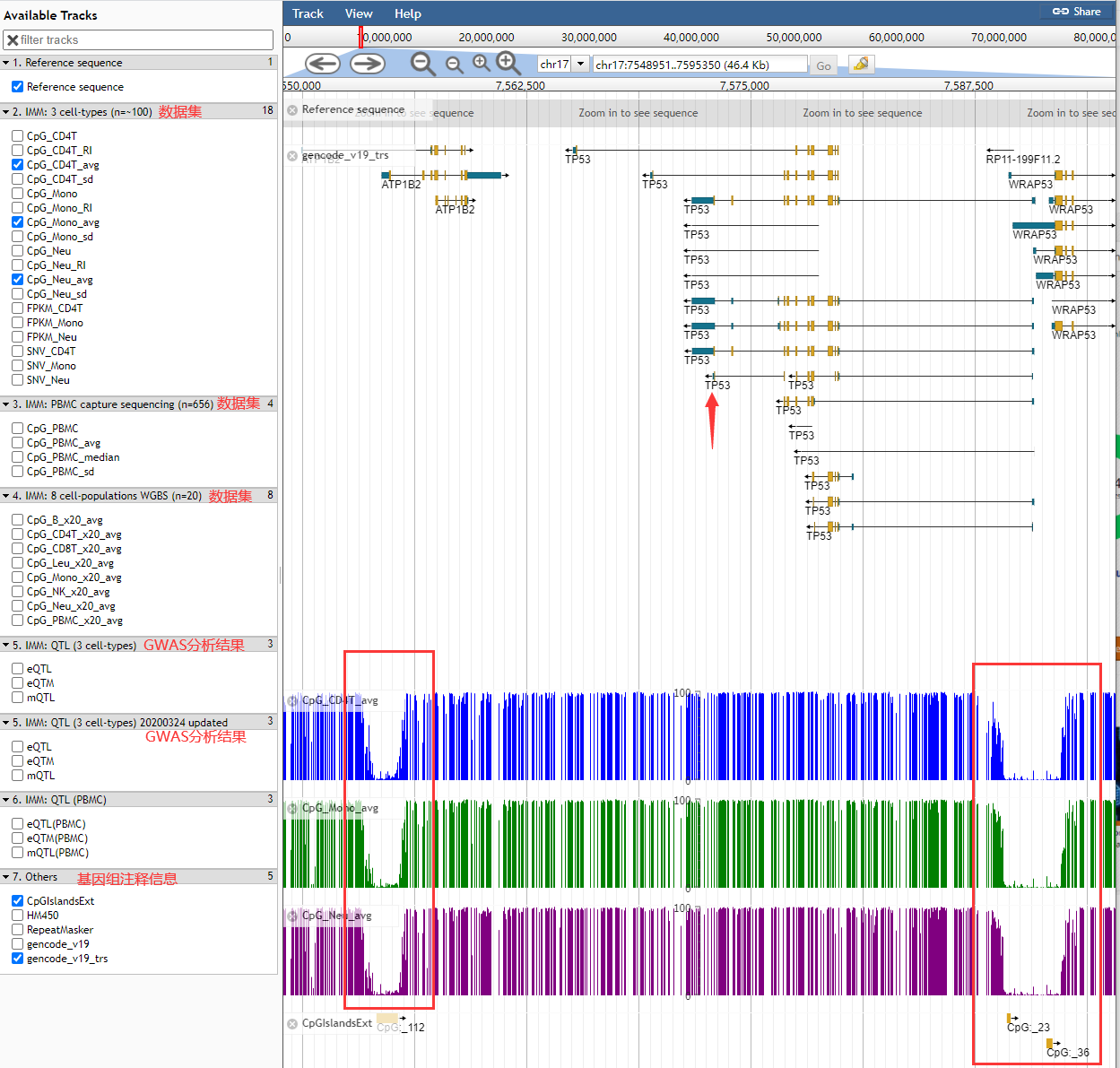This screenshot has height=1068, width=1120.
Task: Collapse the 7. Others category
Action: [138, 877]
